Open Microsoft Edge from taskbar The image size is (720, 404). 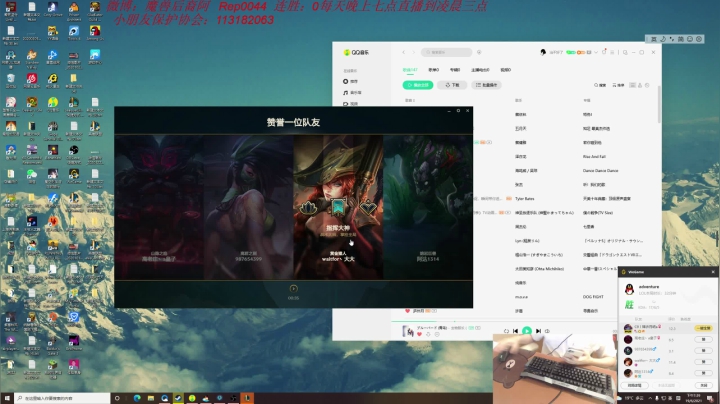click(137, 398)
